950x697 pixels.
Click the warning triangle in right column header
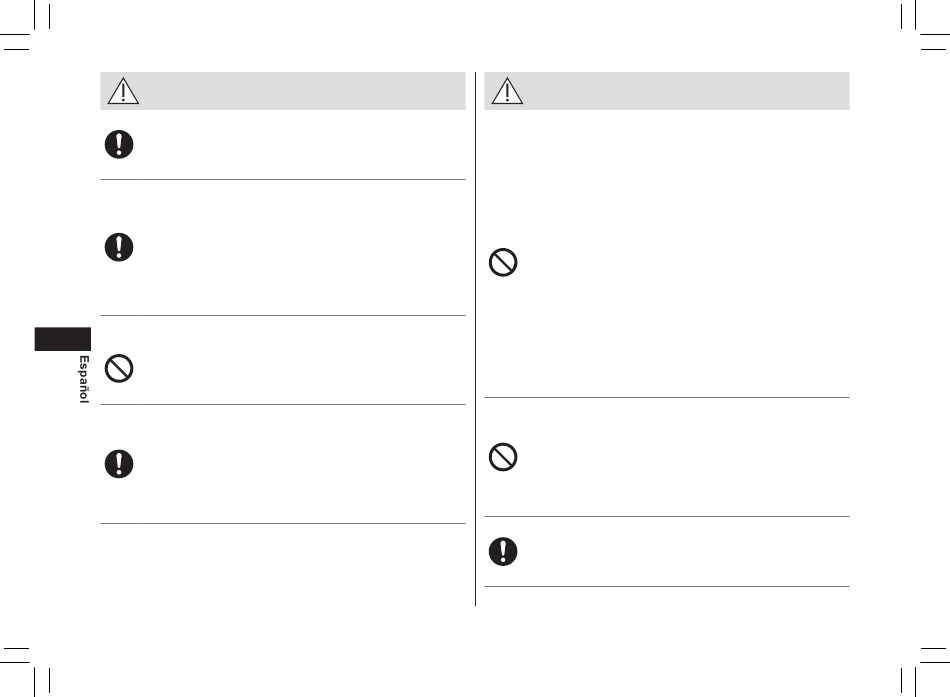point(507,91)
